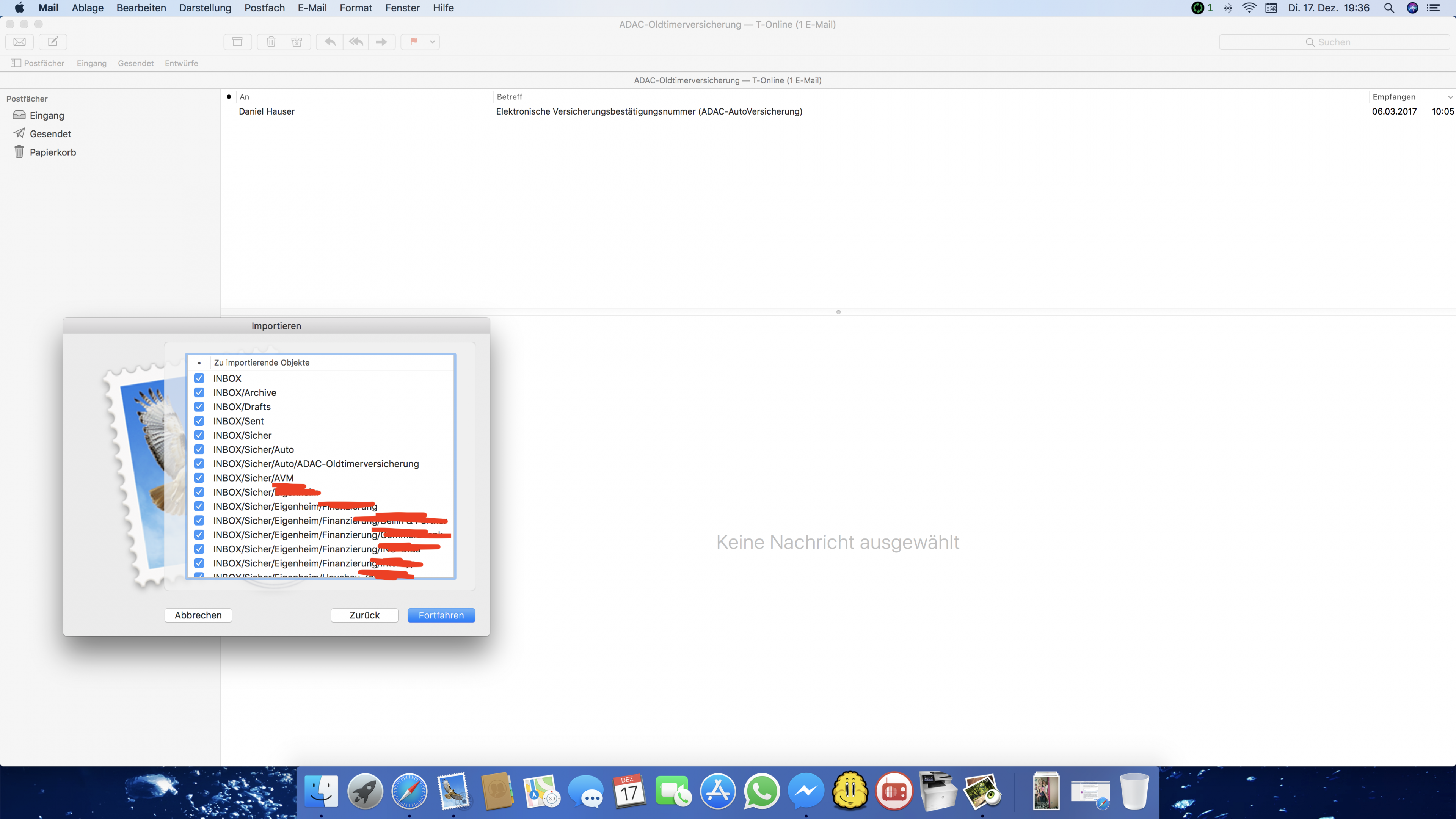Click the Archive toolbar icon
Viewport: 1456px width, 819px height.
(x=237, y=42)
